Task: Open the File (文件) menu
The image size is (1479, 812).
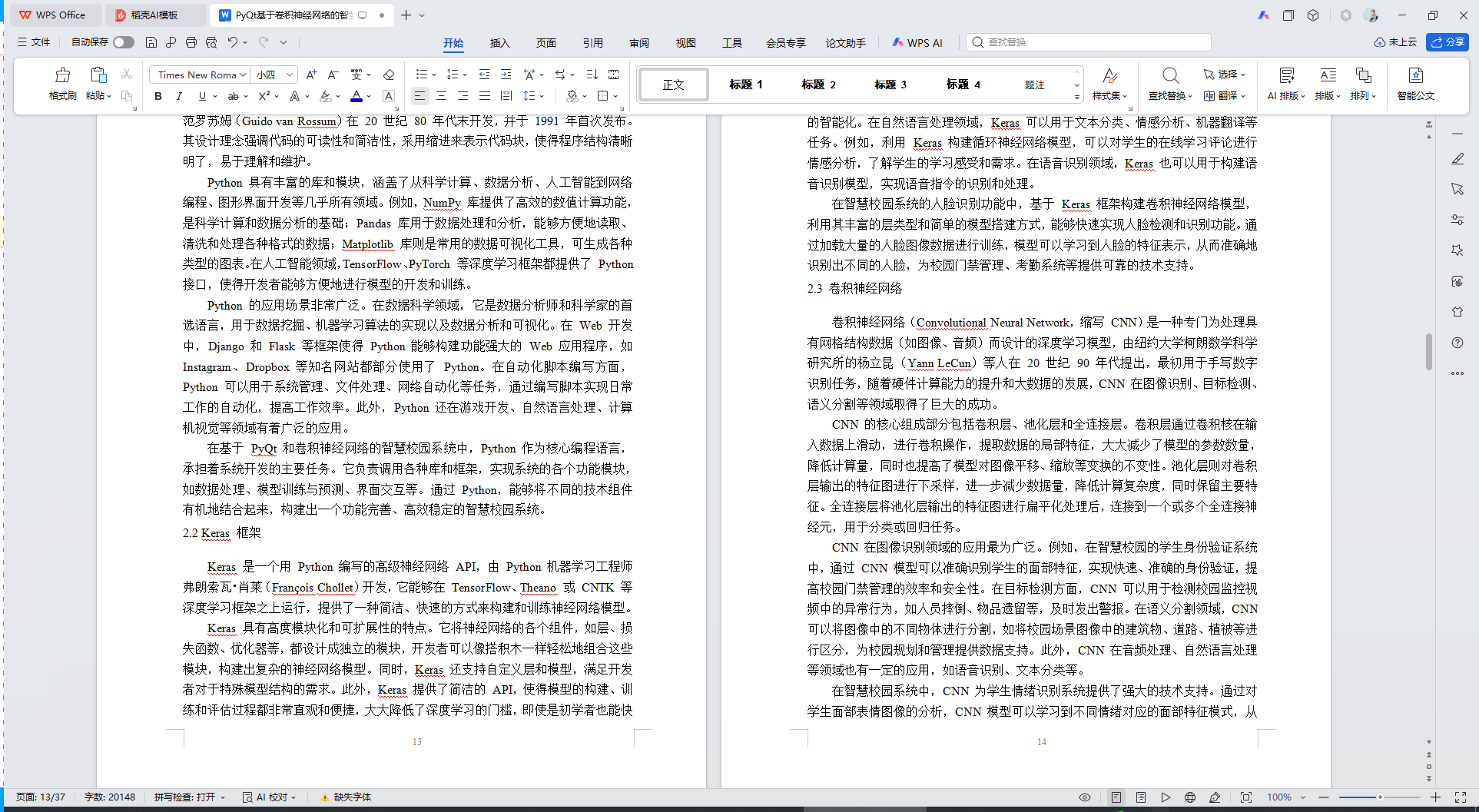Action: coord(34,42)
